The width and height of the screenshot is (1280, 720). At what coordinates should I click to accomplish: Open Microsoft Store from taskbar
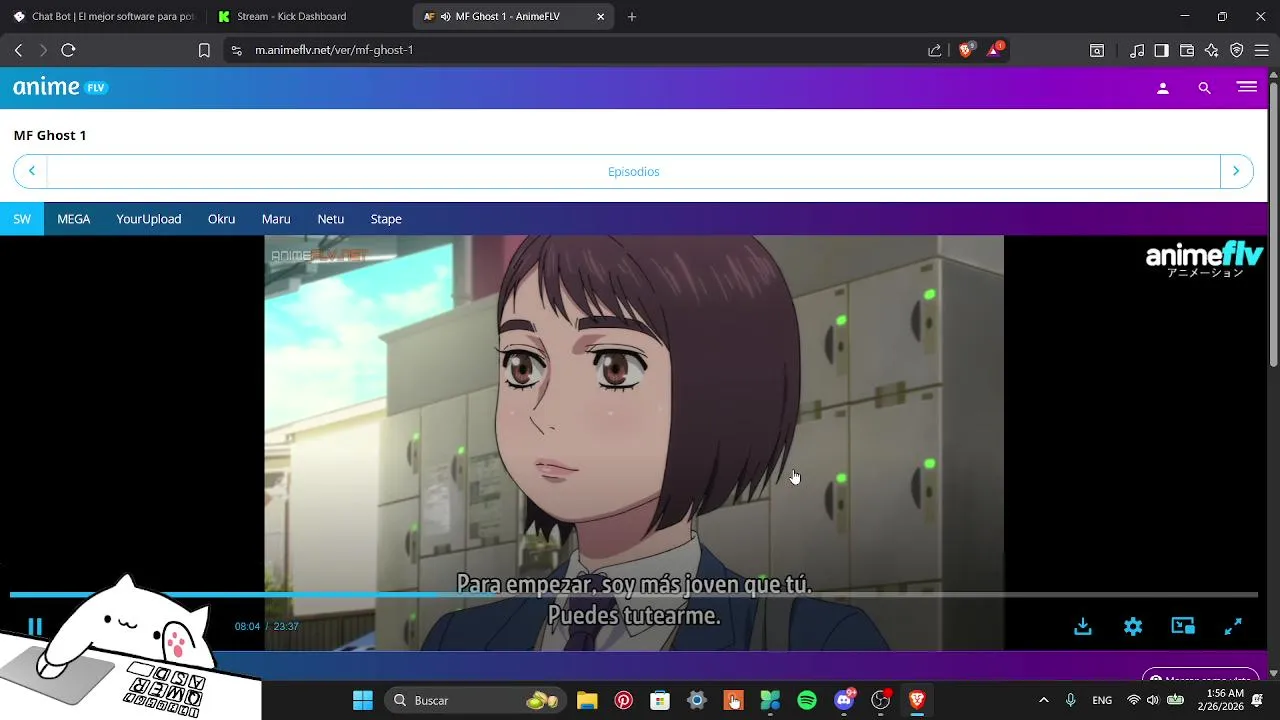click(660, 700)
